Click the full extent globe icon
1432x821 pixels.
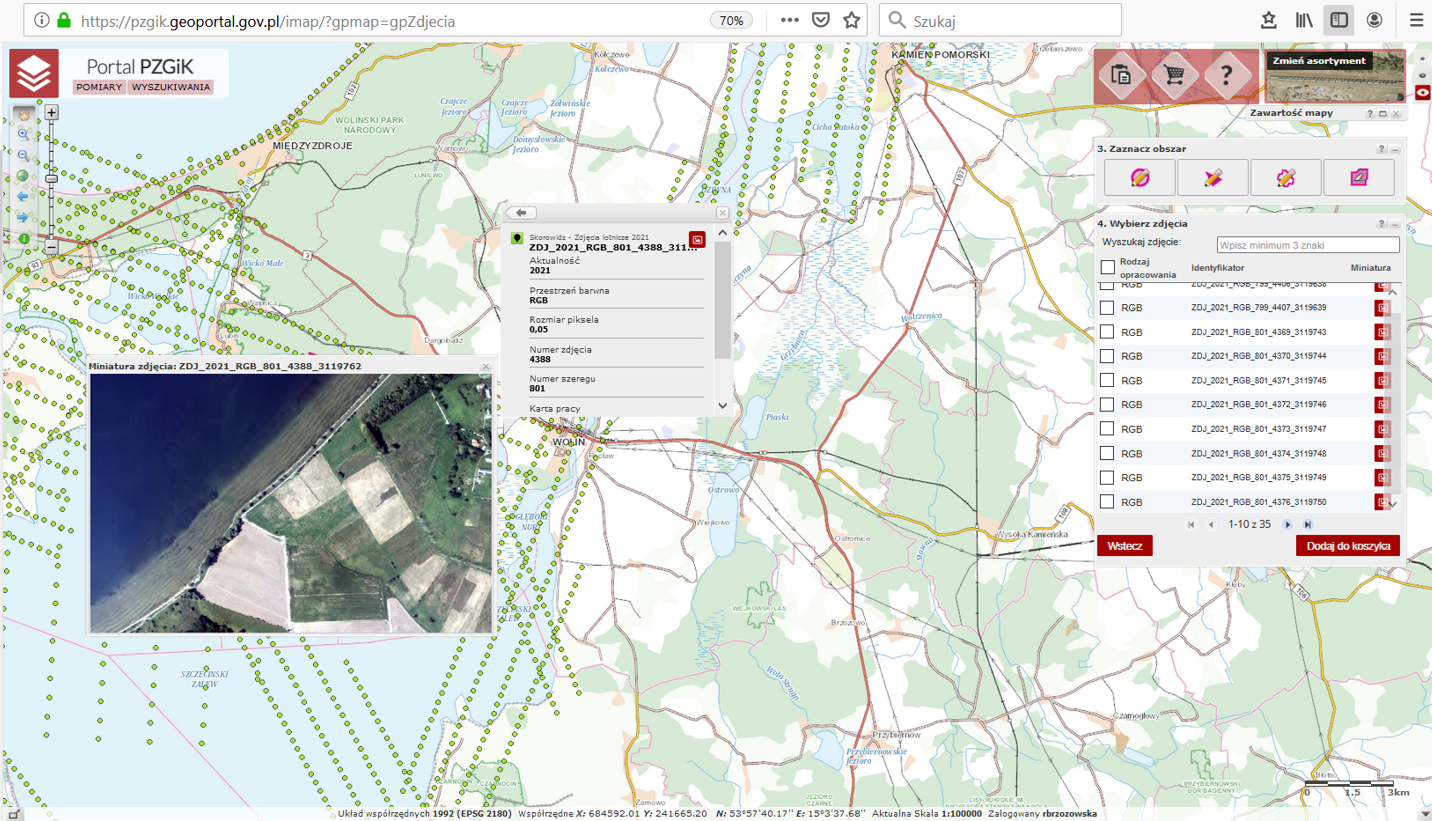[23, 176]
